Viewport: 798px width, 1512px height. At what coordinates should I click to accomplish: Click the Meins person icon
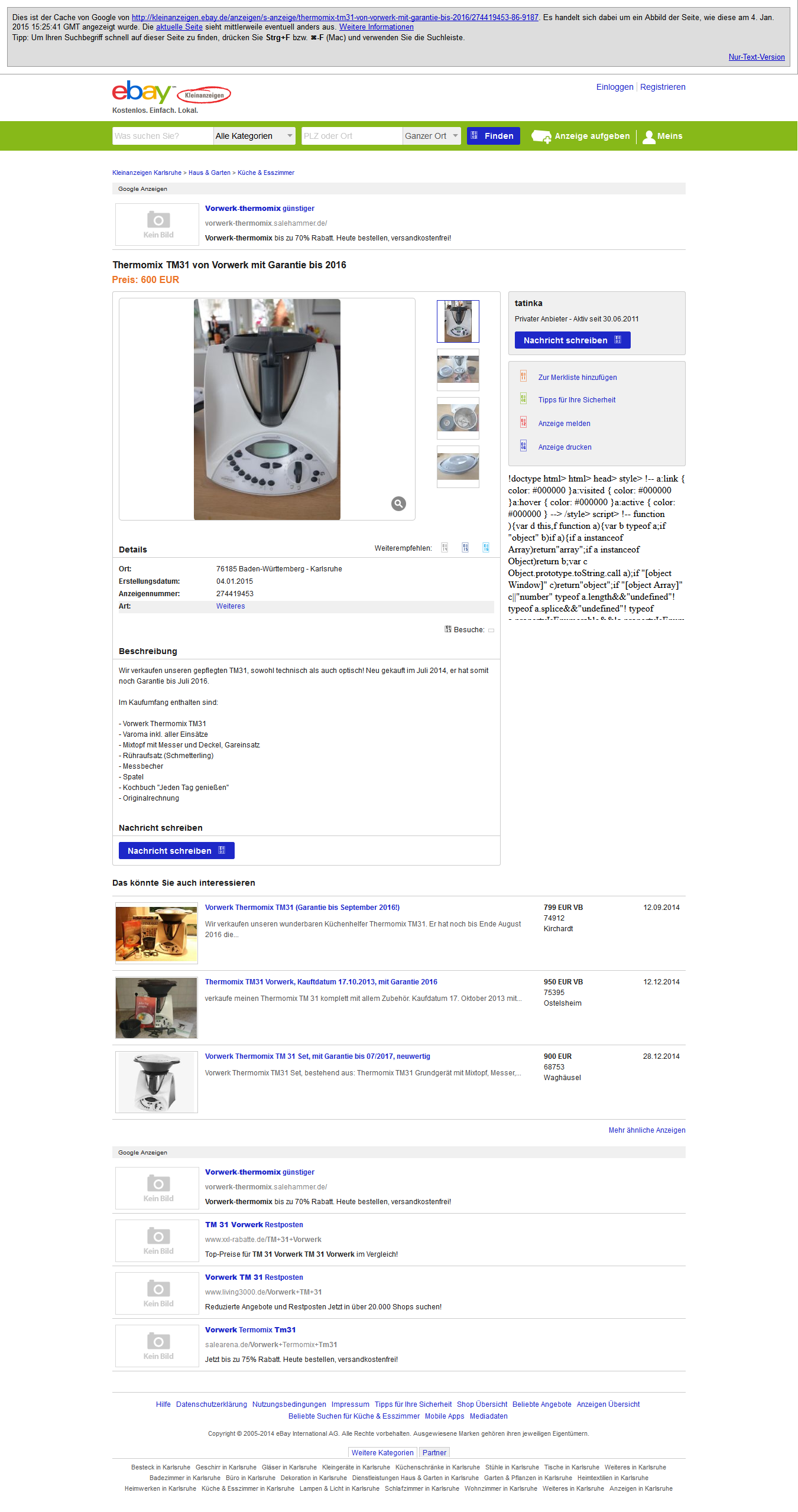[x=649, y=136]
